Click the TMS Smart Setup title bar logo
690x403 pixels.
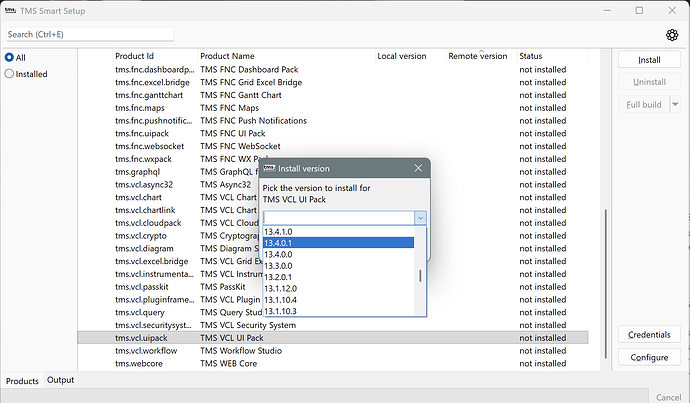[x=11, y=11]
